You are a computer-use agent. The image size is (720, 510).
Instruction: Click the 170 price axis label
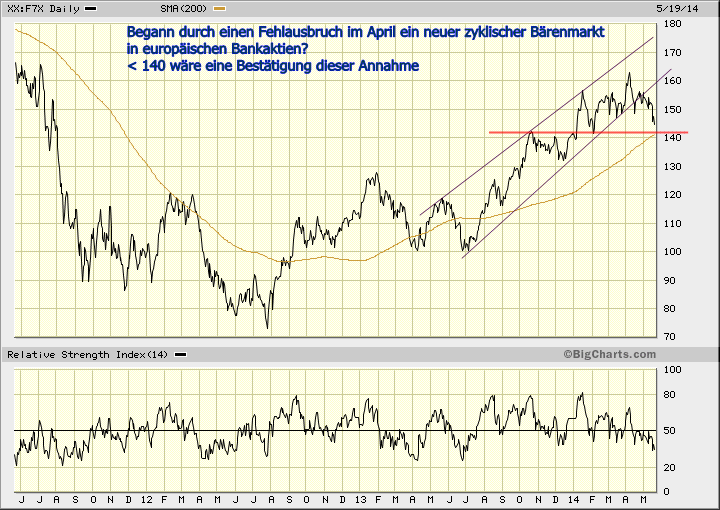(x=673, y=53)
